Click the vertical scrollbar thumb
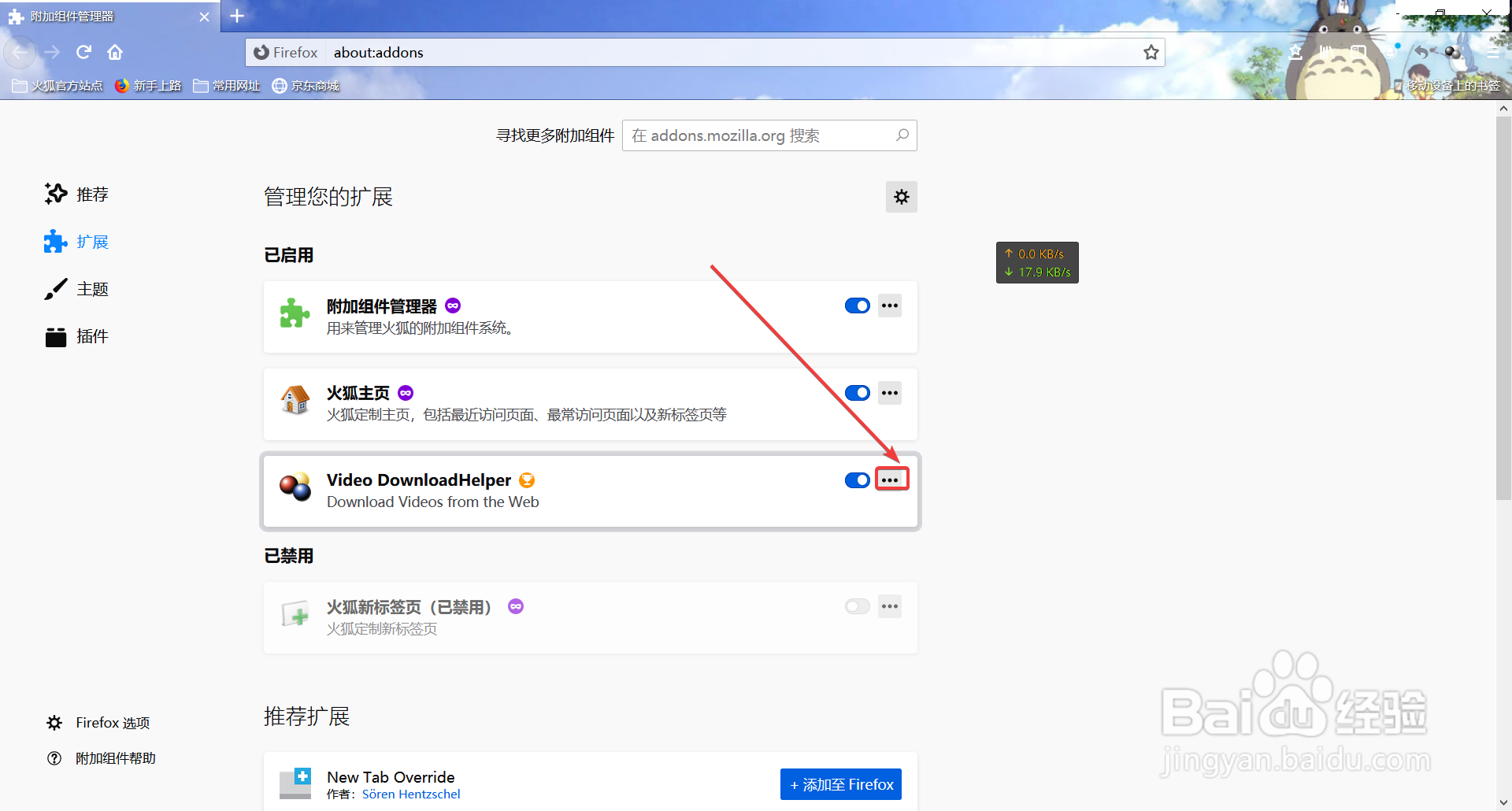 (x=1504, y=307)
